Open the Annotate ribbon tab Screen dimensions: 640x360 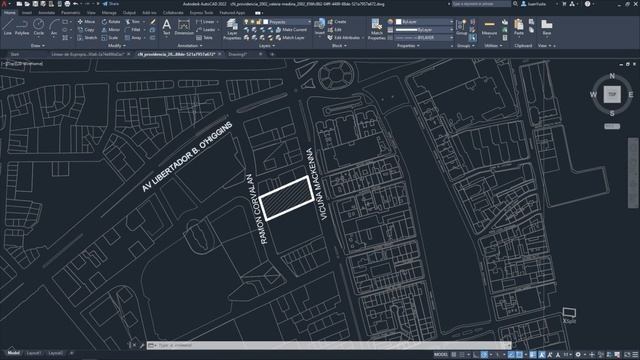point(47,13)
